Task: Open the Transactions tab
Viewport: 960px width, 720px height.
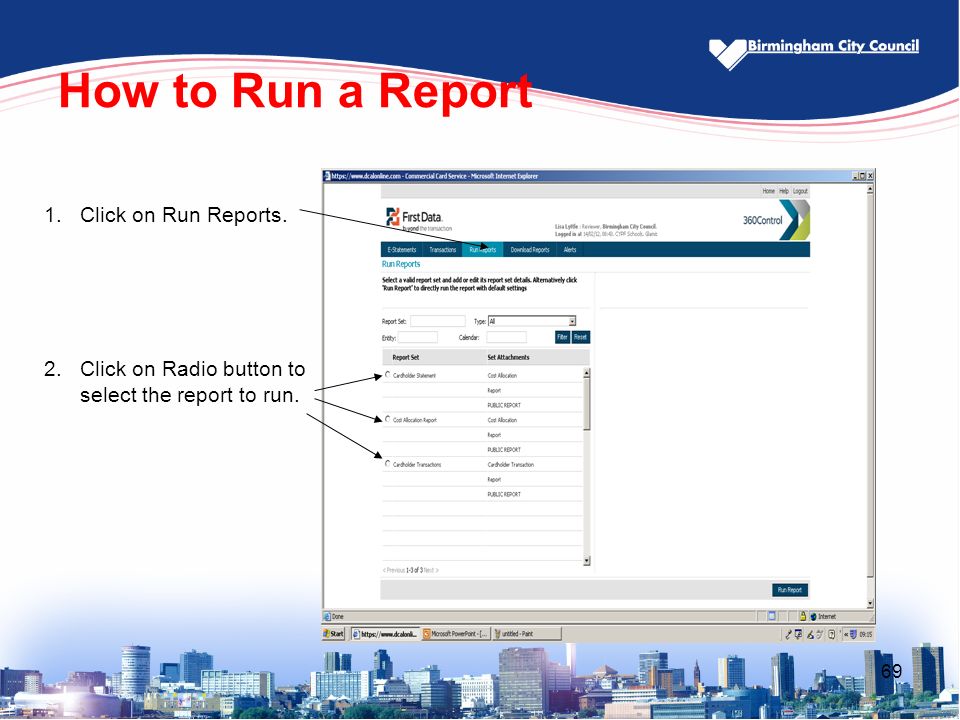Action: (442, 250)
